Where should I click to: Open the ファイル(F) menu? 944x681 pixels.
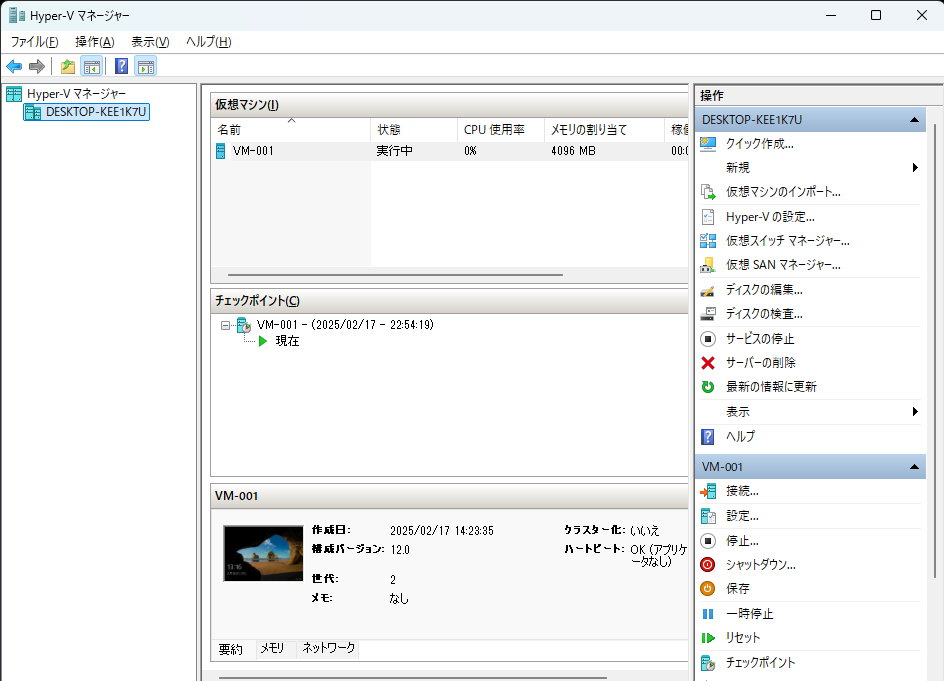click(34, 42)
